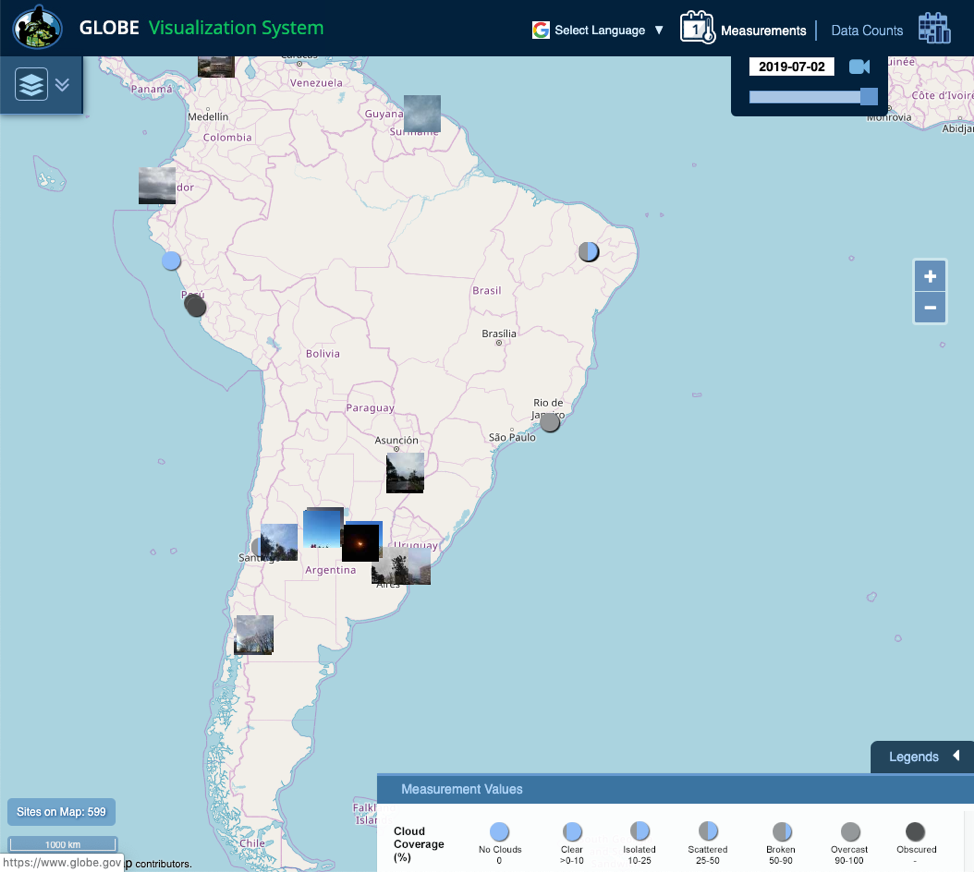The height and width of the screenshot is (872, 974).
Task: Select the gray overcast marker at Rio de Janeiro
Action: click(550, 423)
